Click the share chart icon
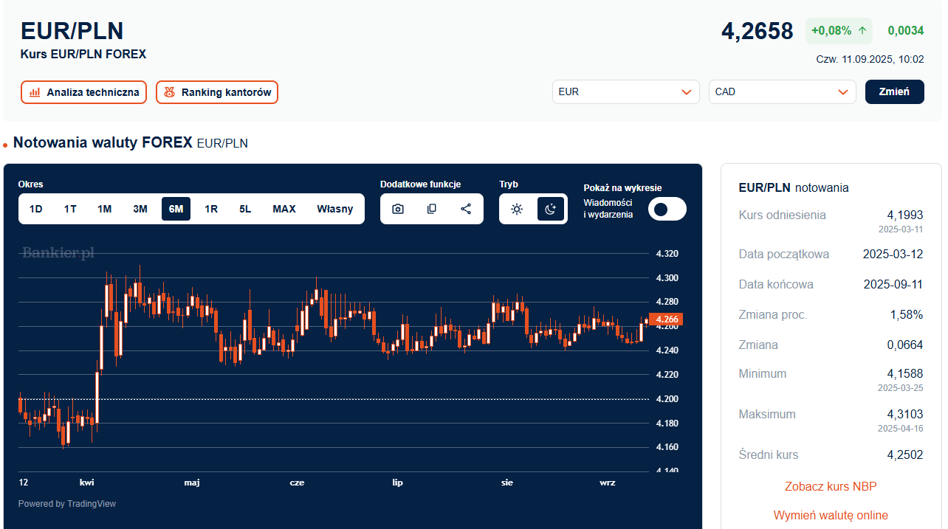 [x=466, y=209]
